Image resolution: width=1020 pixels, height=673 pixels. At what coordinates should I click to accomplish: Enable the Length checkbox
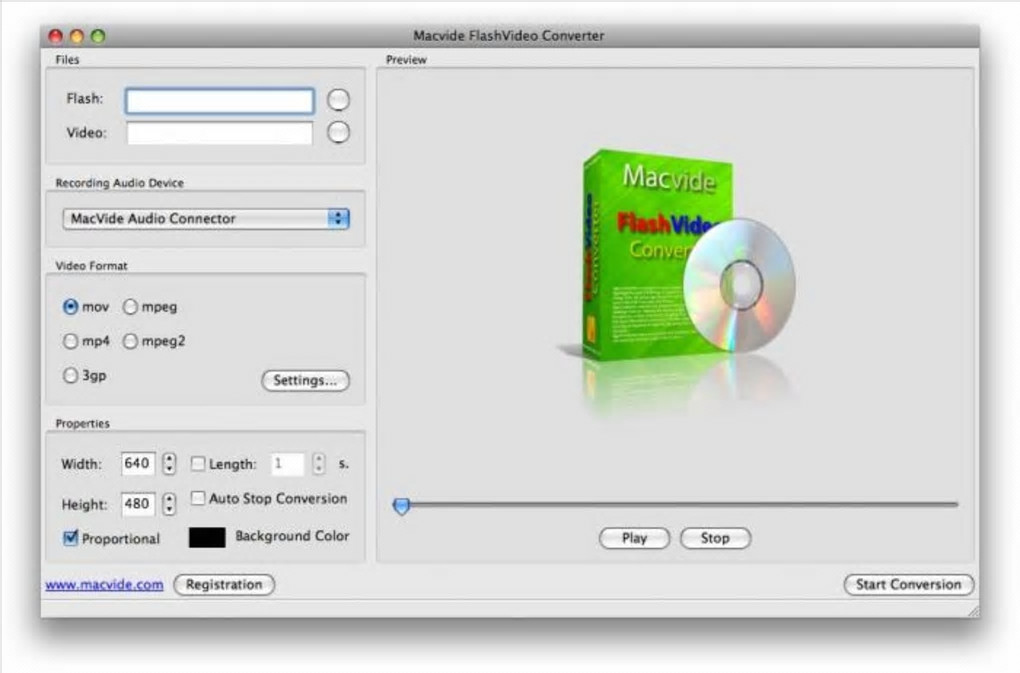click(198, 464)
